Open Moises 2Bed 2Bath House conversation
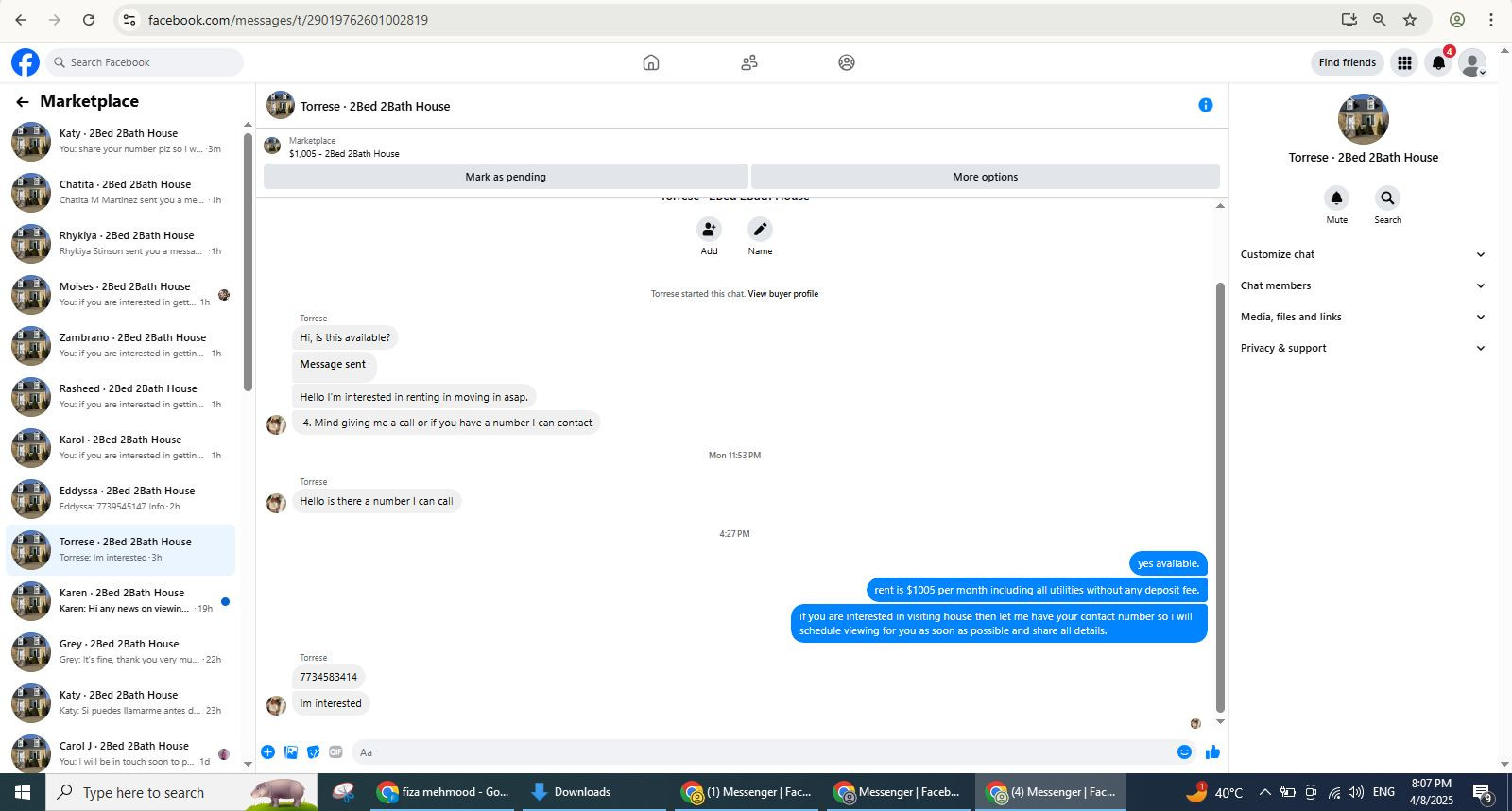Viewport: 1512px width, 811px height. pyautogui.click(x=121, y=294)
